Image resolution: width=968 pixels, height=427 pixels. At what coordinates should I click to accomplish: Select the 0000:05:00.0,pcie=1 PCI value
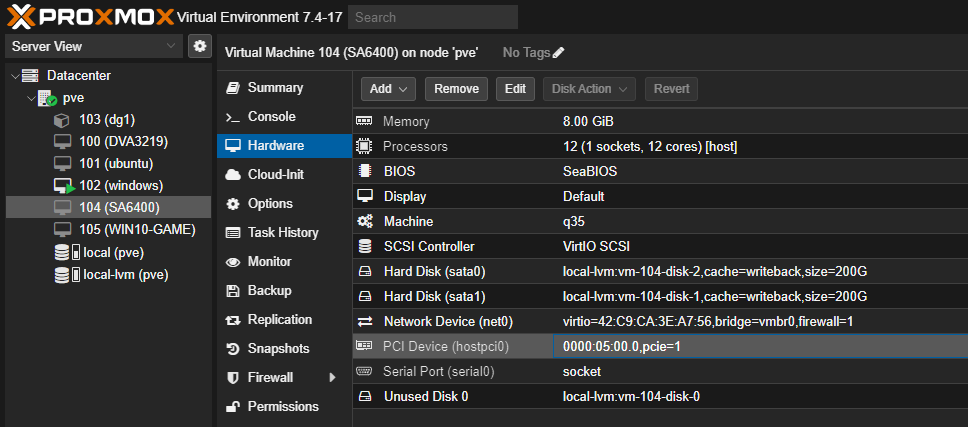click(622, 347)
